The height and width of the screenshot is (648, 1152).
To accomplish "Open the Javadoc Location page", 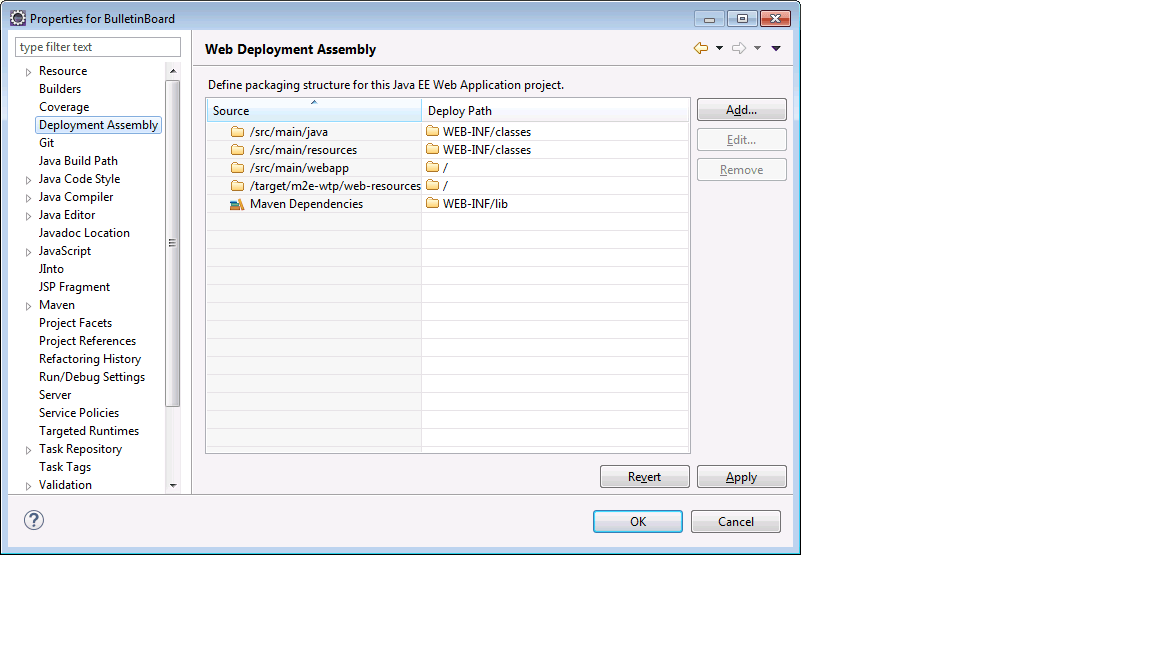I will pos(84,233).
